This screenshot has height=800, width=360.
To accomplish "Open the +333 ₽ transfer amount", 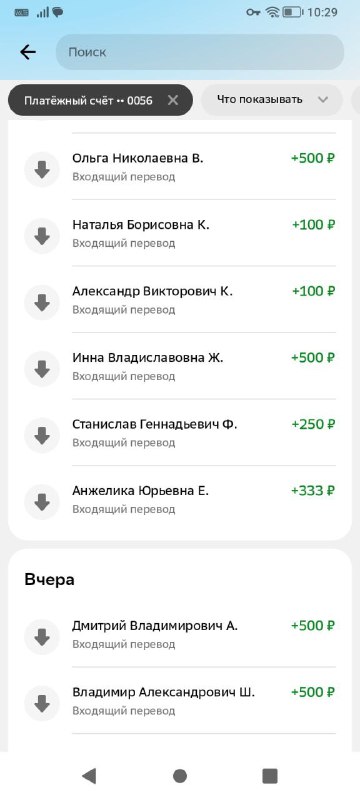I will pos(313,491).
